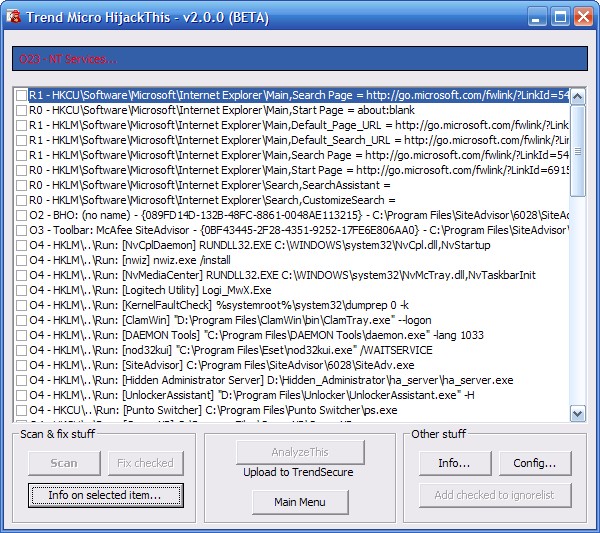Screen dimensions: 600x533
Task: Tick the checkbox for R1 Default_Page_URL entry
Action: (21, 125)
